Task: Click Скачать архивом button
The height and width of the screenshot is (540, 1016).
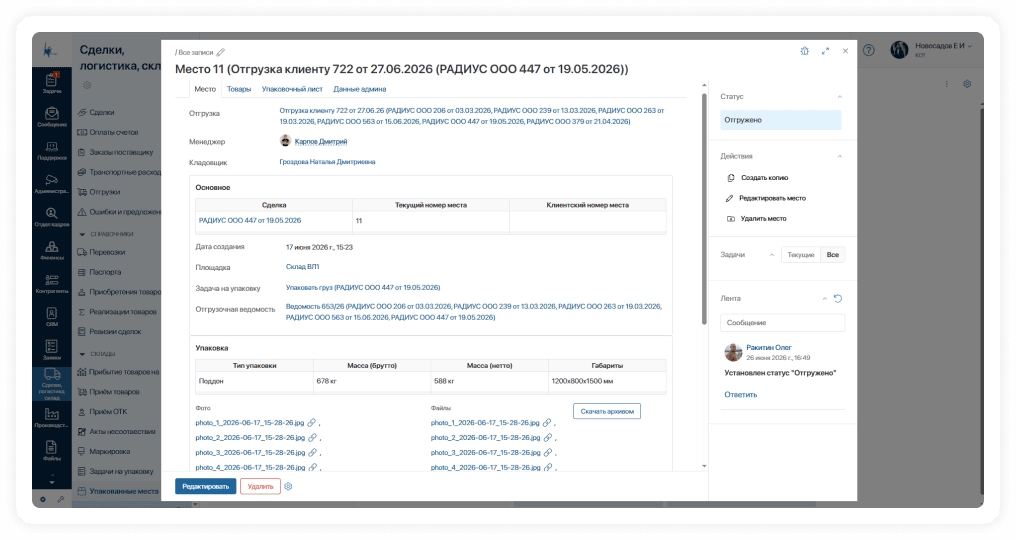Action: [606, 411]
